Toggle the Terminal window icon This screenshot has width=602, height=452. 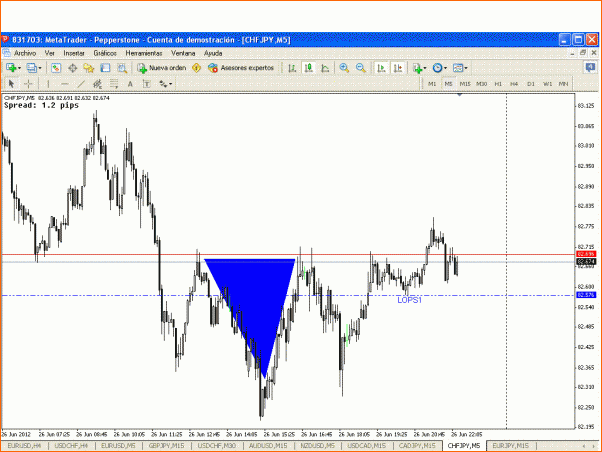[105, 68]
